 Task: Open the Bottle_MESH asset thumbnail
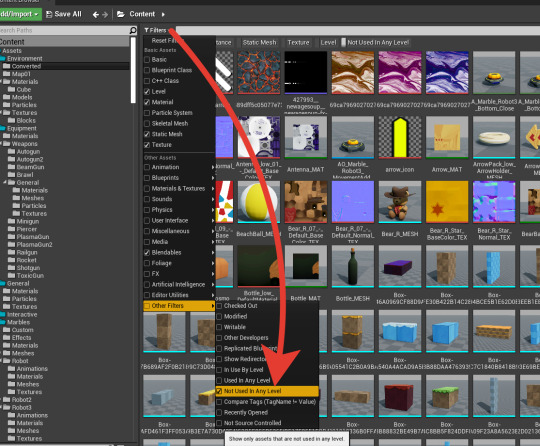(x=353, y=266)
